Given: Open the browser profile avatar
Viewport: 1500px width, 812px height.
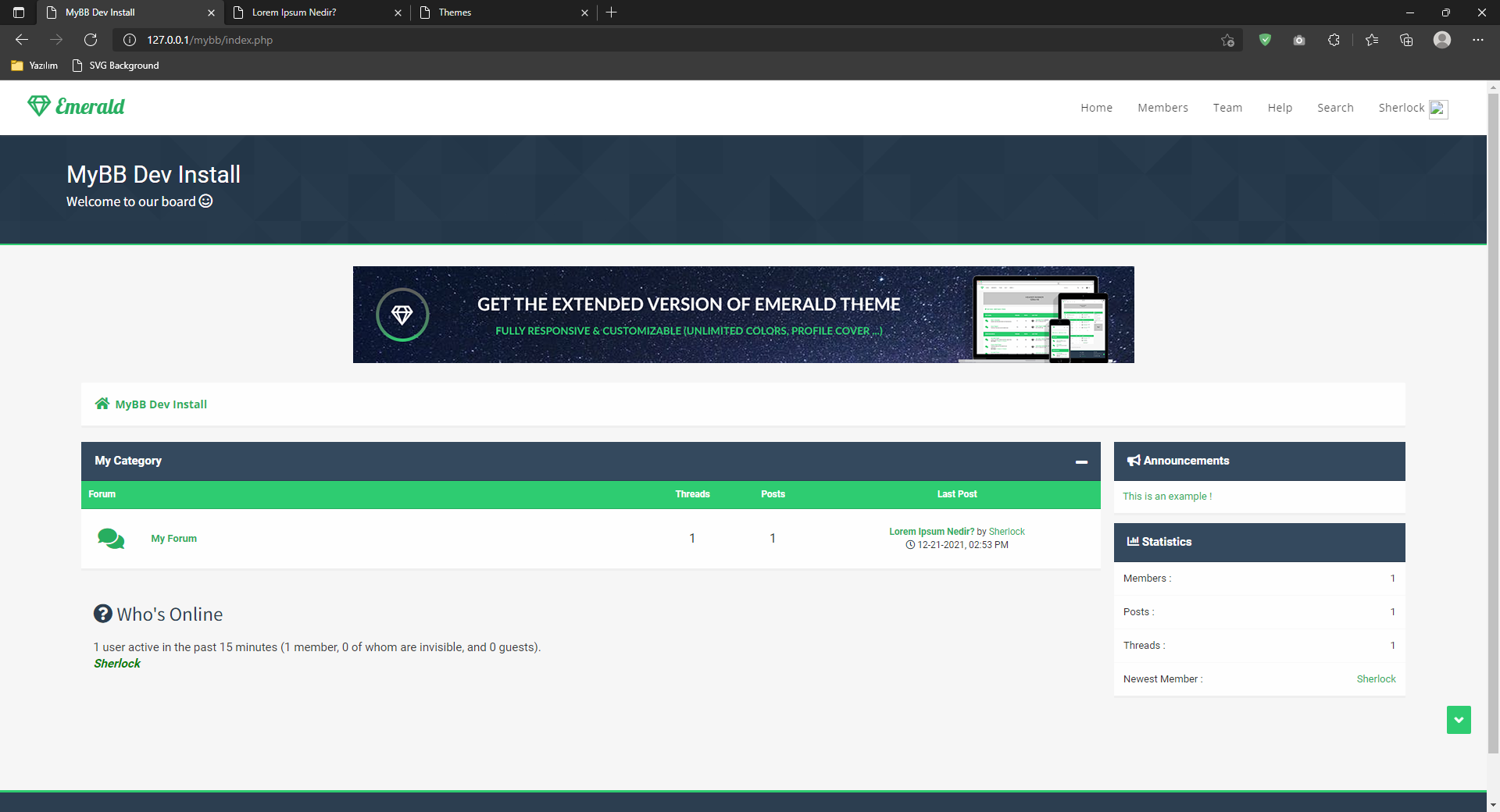Looking at the screenshot, I should click(x=1442, y=40).
